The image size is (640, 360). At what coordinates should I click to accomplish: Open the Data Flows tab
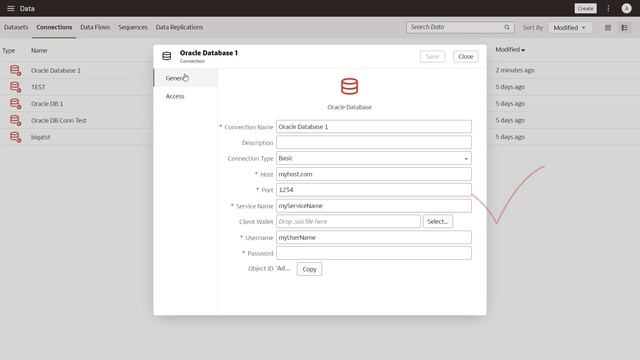95,27
